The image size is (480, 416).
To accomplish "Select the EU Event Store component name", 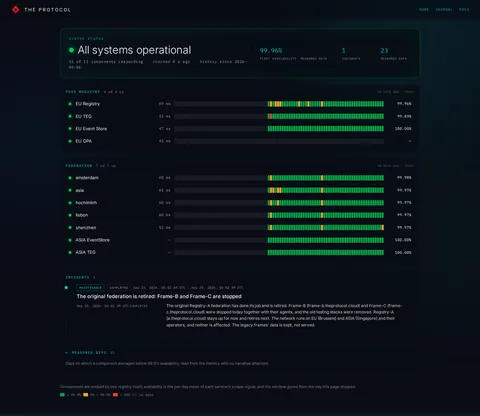I will tap(91, 129).
